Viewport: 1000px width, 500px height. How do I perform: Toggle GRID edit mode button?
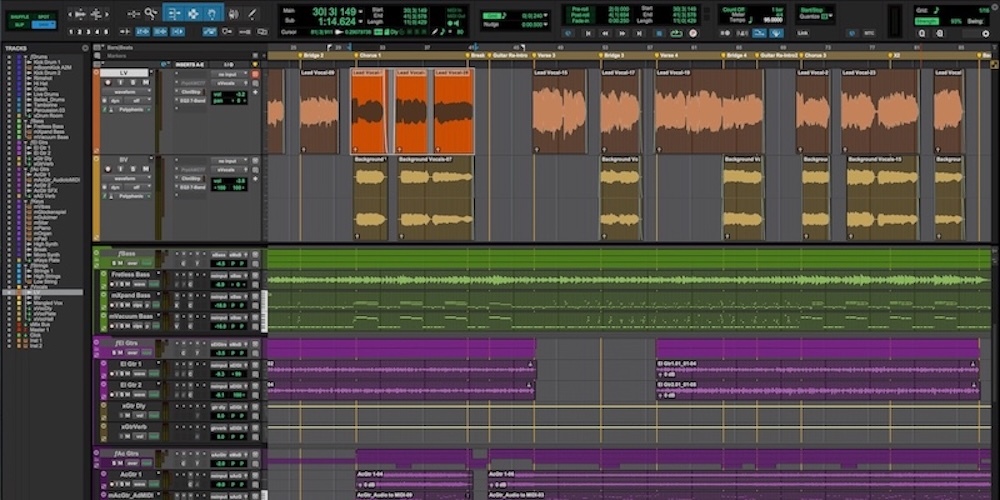(x=43, y=24)
